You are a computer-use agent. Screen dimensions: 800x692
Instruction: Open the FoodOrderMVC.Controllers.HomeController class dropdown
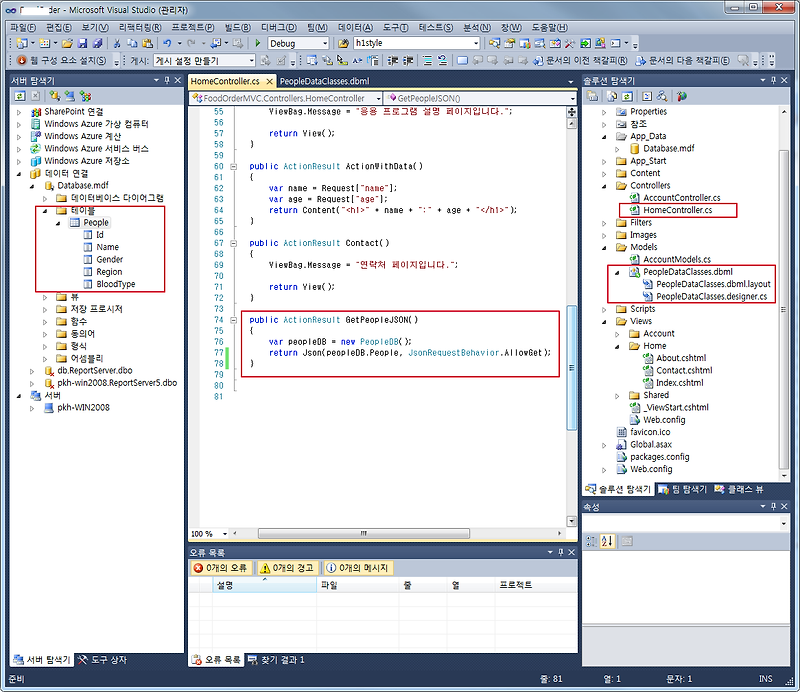[x=378, y=98]
